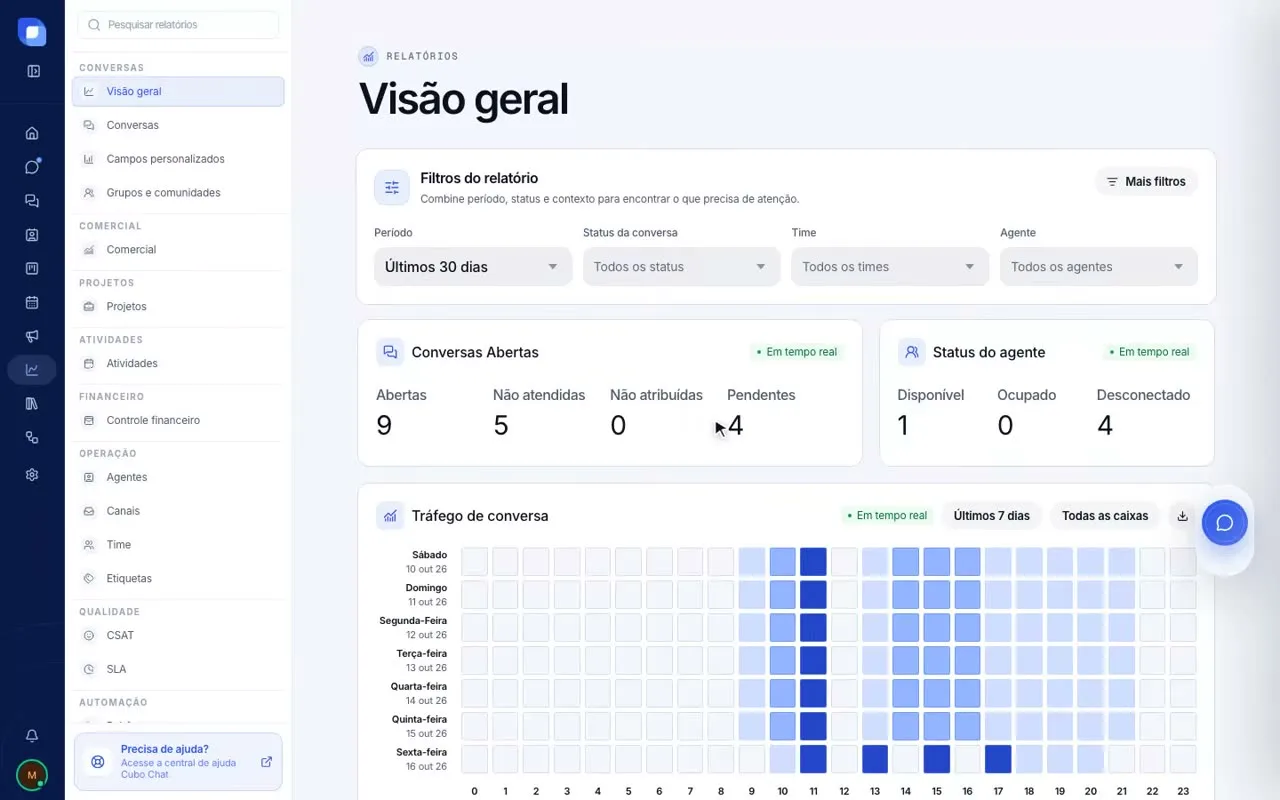This screenshot has width=1280, height=800.
Task: Click Sexta-feira hour 13 dark heatmap cell
Action: tap(875, 759)
